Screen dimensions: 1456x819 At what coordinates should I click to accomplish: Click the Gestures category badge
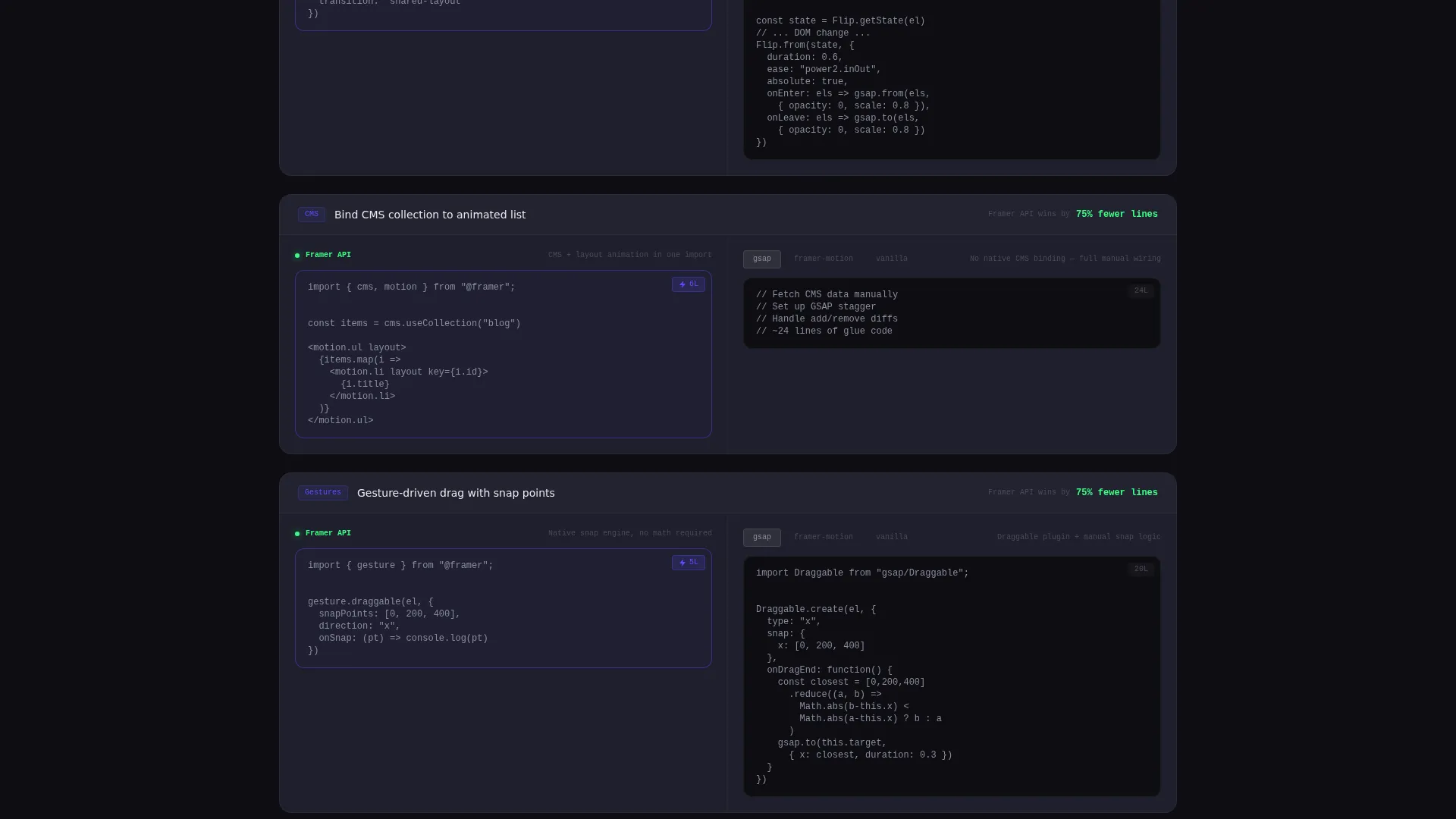click(x=323, y=493)
